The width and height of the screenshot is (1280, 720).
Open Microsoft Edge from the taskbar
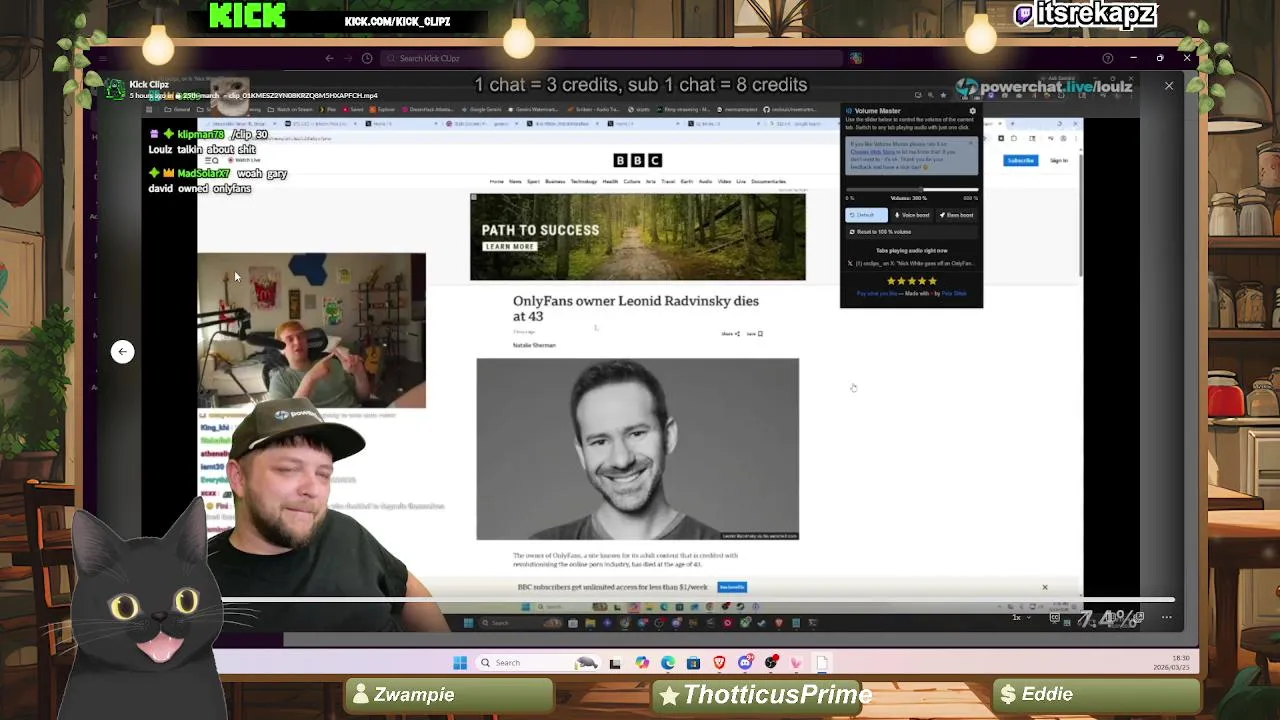click(x=668, y=663)
